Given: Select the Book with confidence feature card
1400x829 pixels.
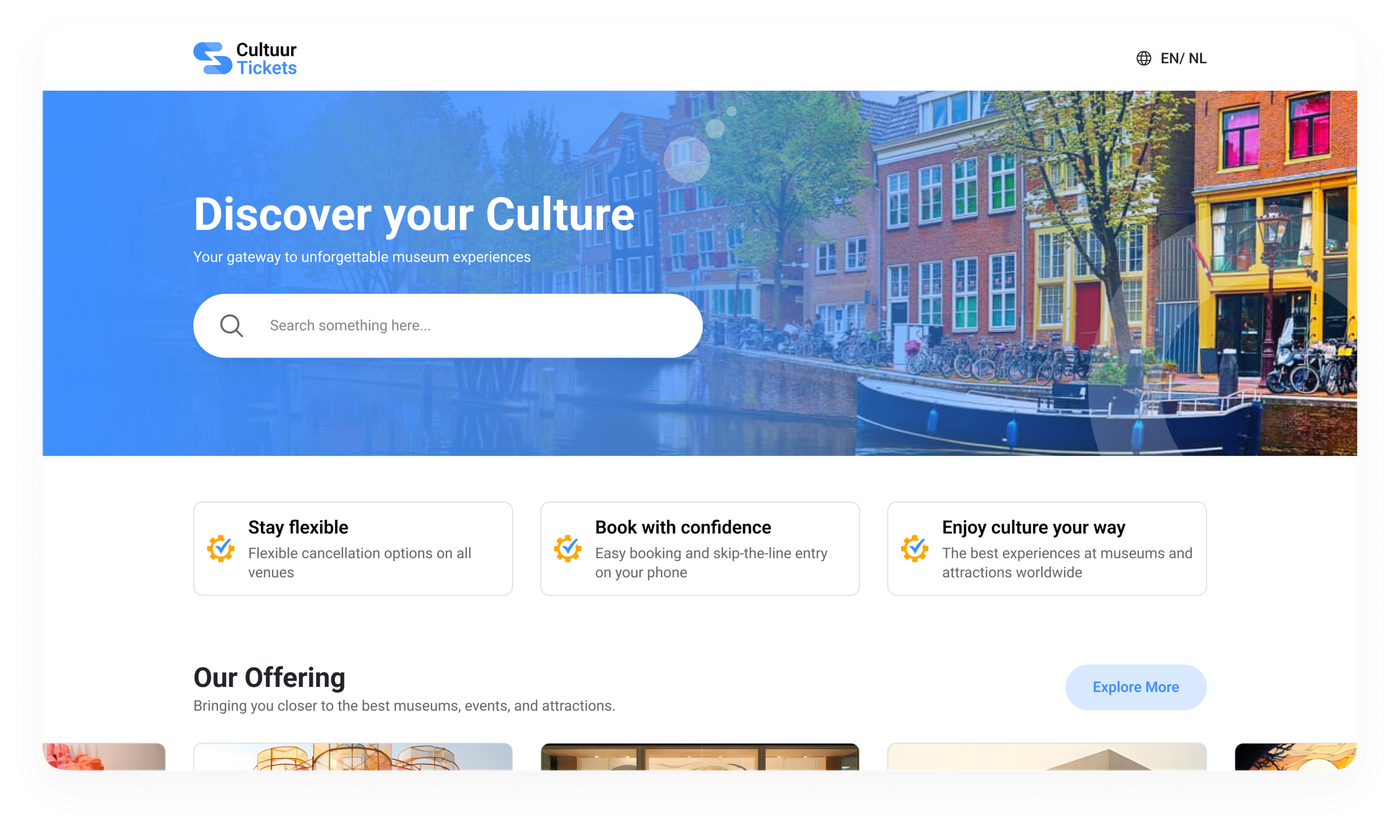Looking at the screenshot, I should coord(699,548).
